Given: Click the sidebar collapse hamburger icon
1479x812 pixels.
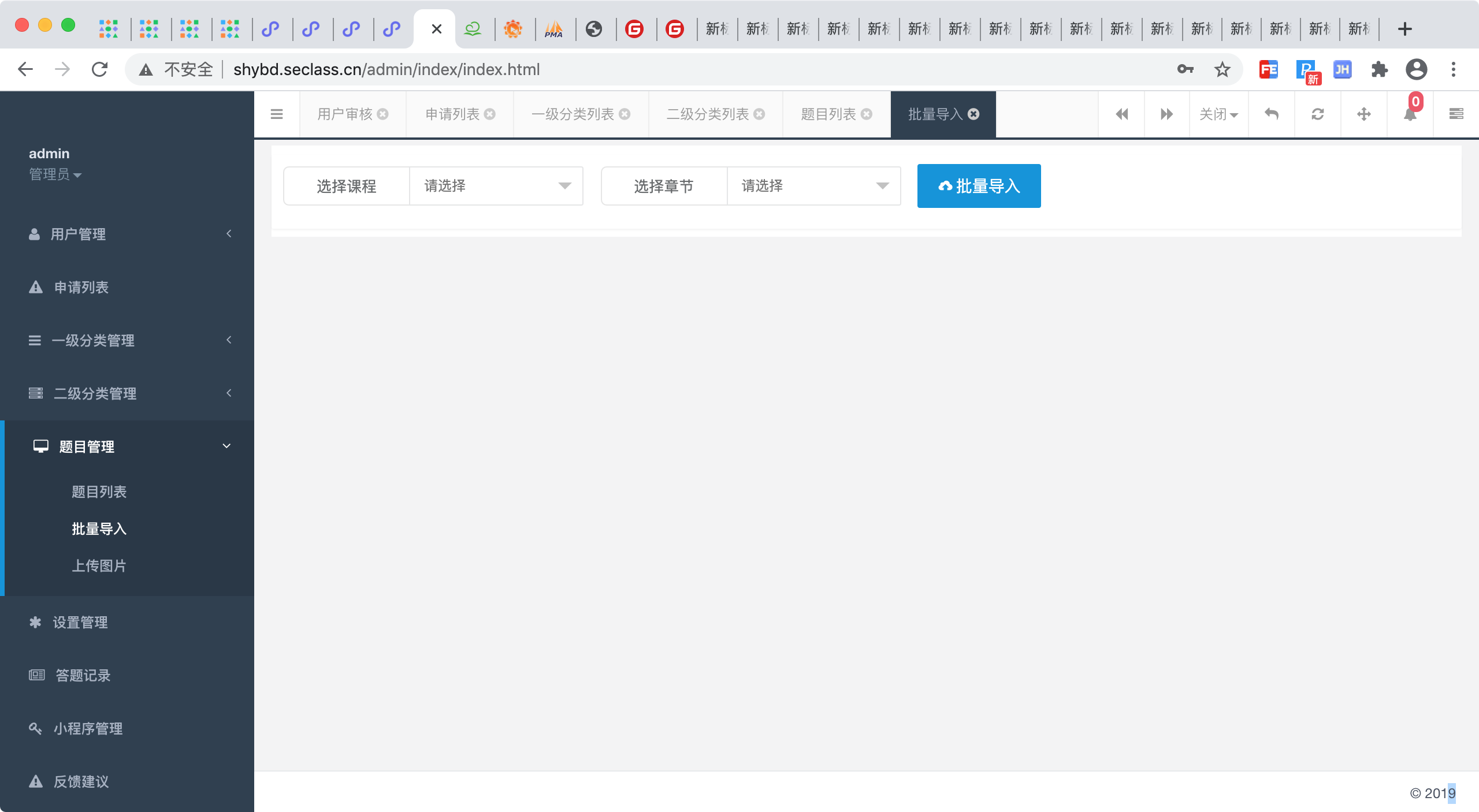Looking at the screenshot, I should point(277,114).
